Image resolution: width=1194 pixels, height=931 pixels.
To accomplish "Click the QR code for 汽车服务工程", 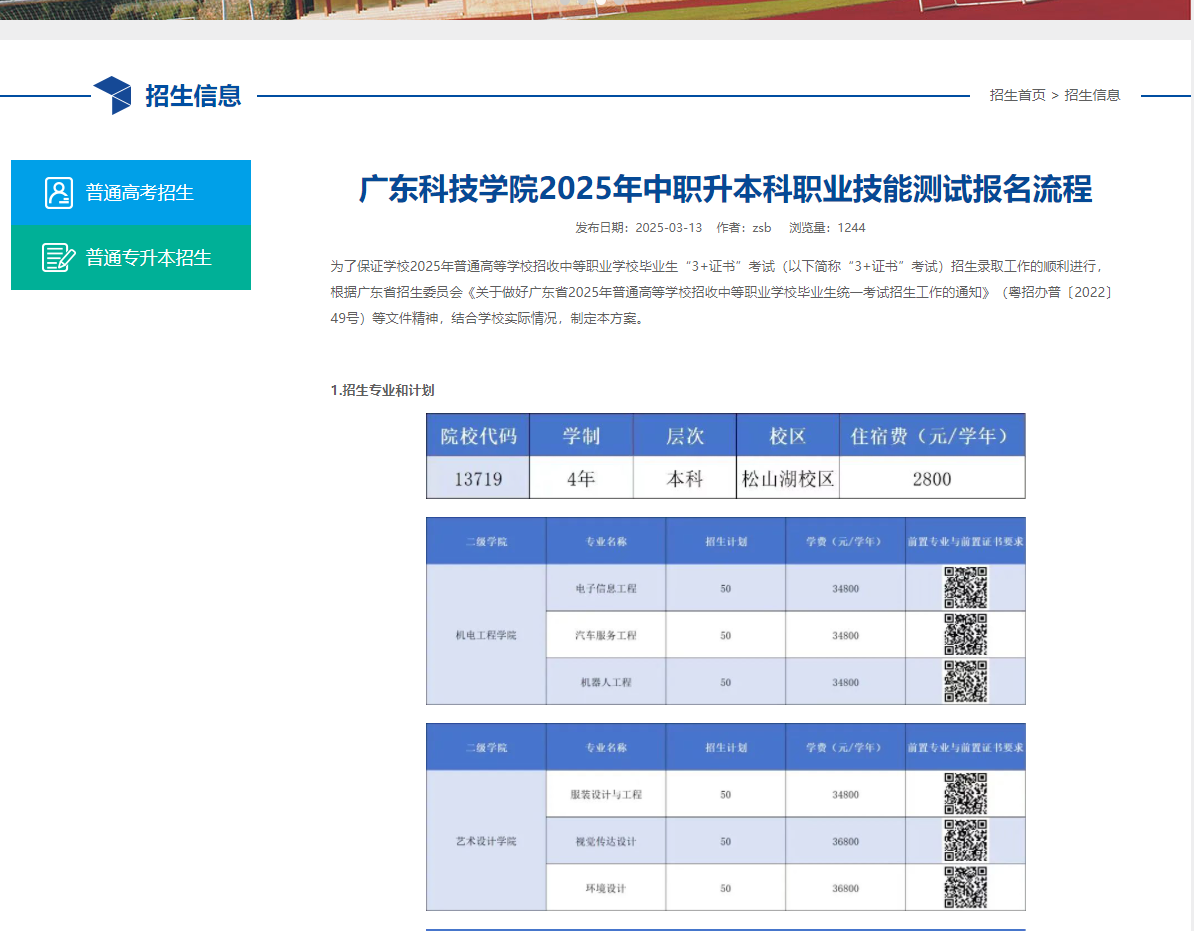I will pyautogui.click(x=965, y=635).
